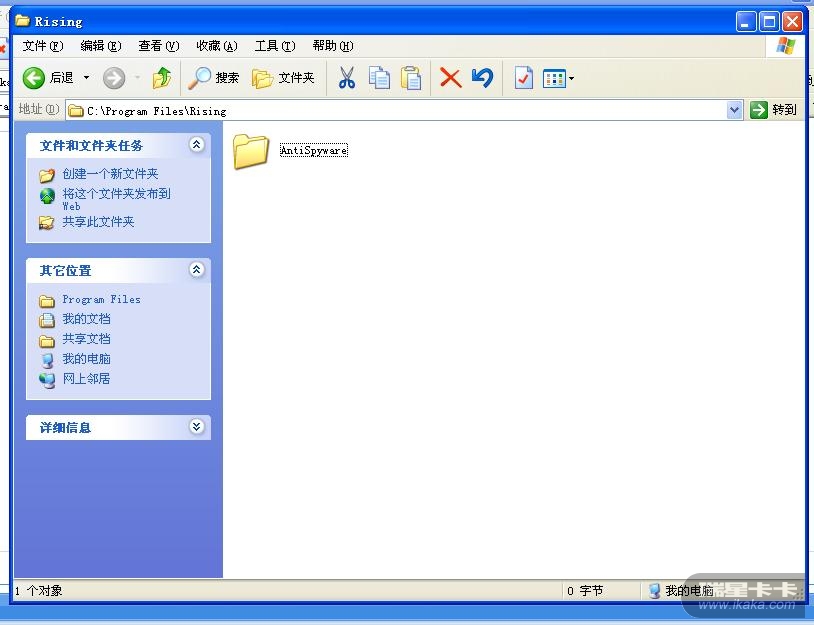Viewport: 814px width, 625px height.
Task: Click the My Documents sidebar icon
Action: point(47,320)
